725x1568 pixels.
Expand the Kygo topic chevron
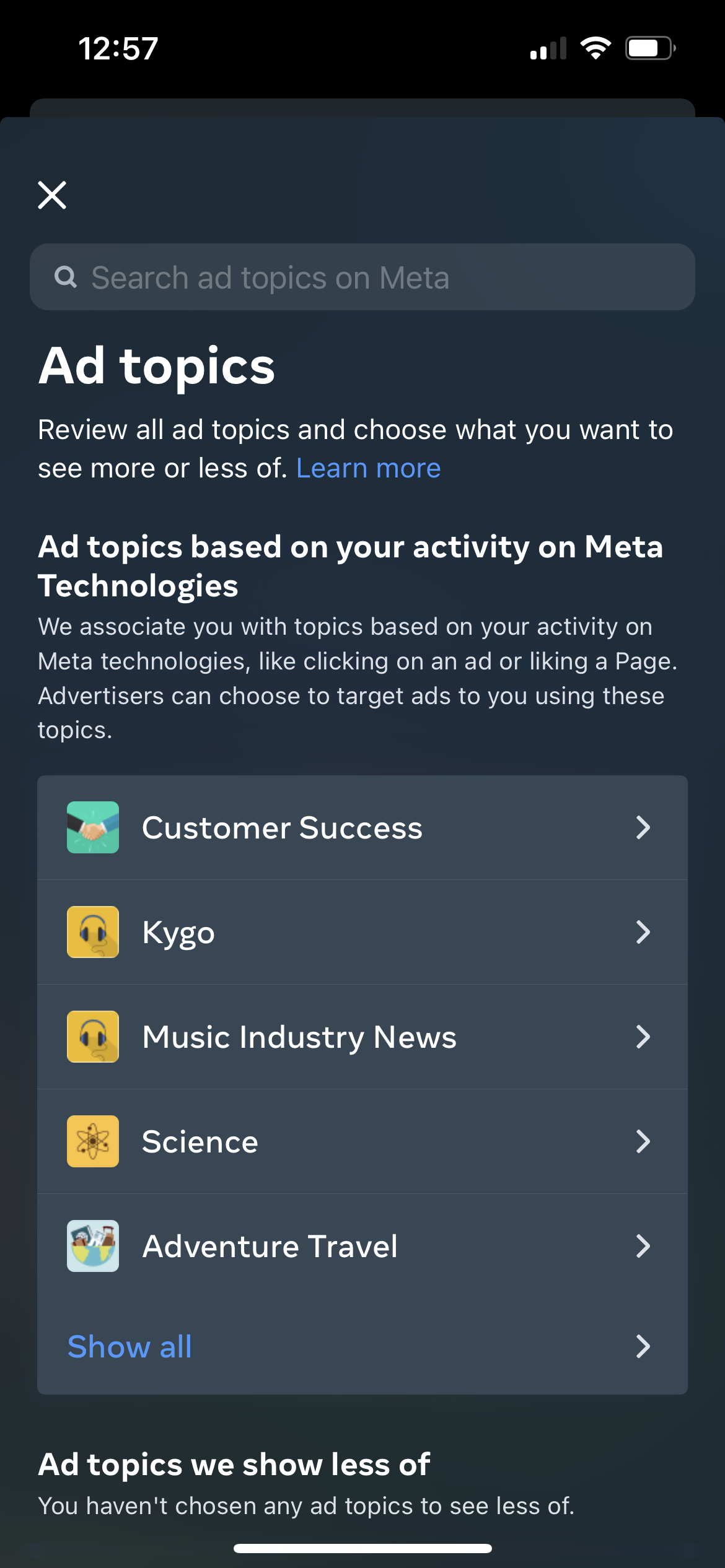click(643, 932)
